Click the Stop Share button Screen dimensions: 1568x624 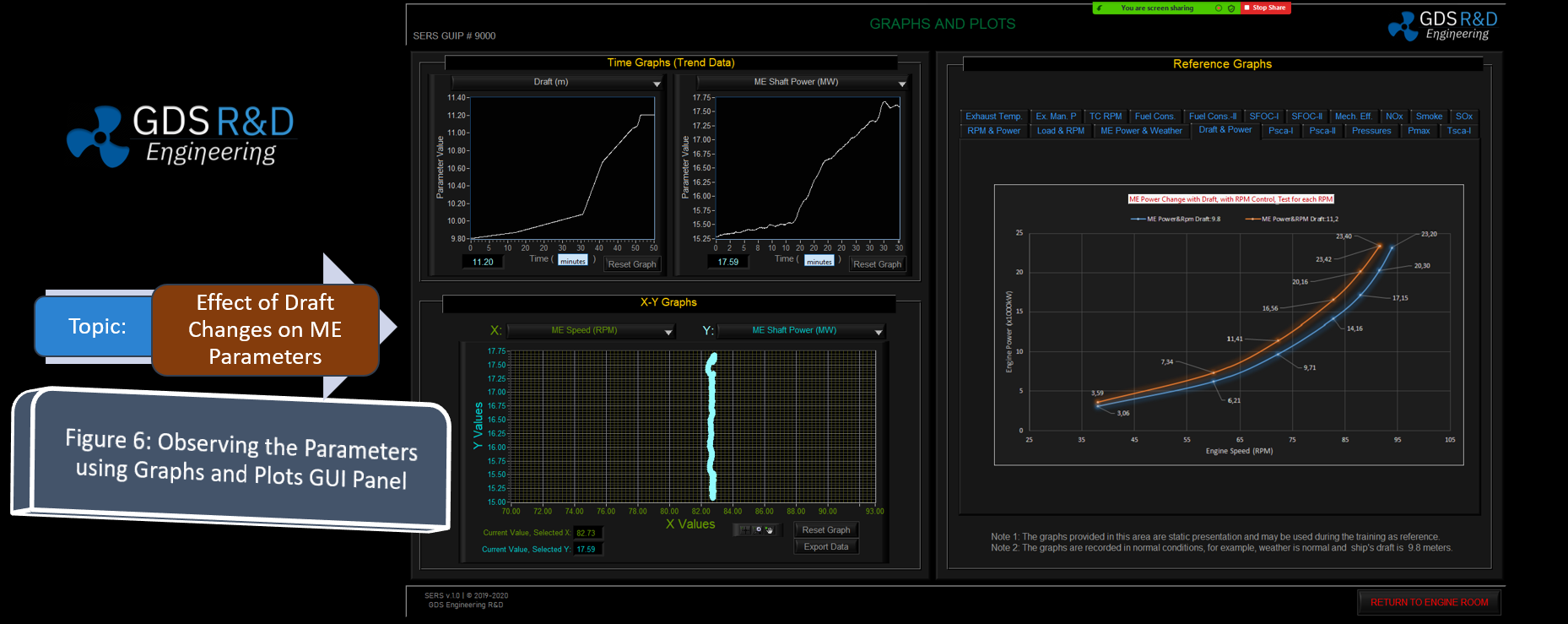pyautogui.click(x=1266, y=8)
